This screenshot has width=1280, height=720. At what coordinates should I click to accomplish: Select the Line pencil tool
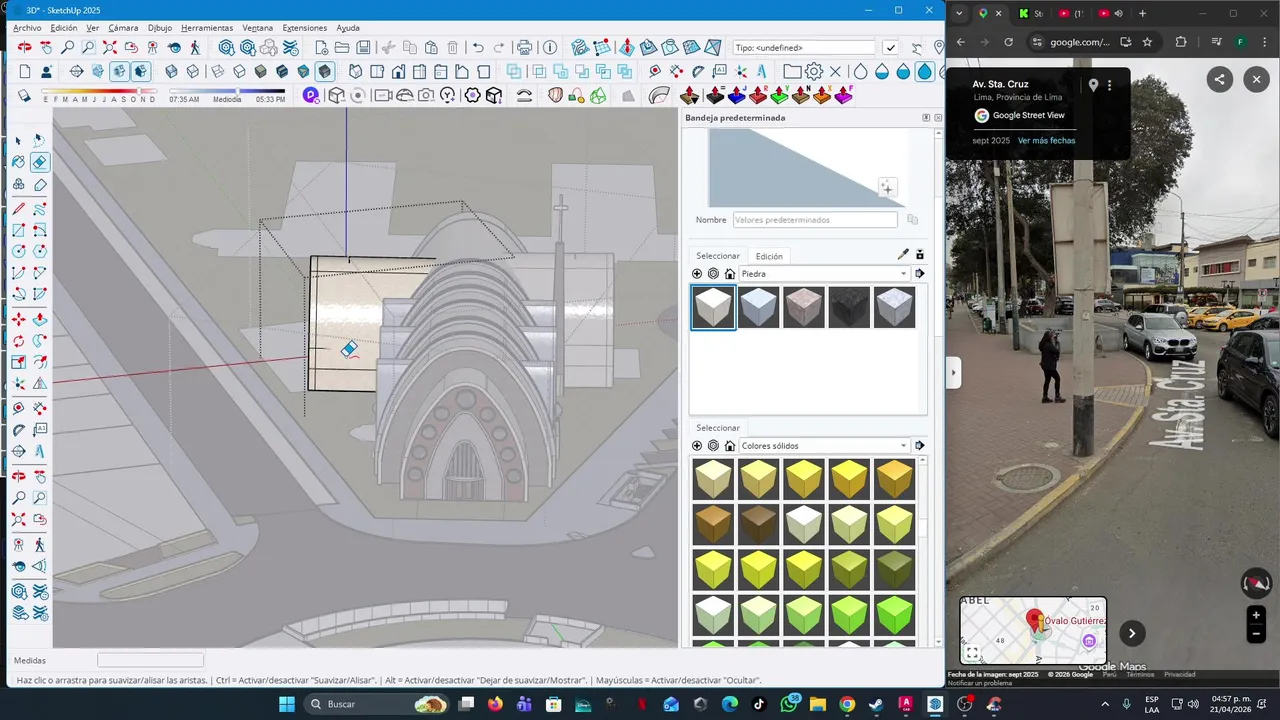tap(18, 208)
